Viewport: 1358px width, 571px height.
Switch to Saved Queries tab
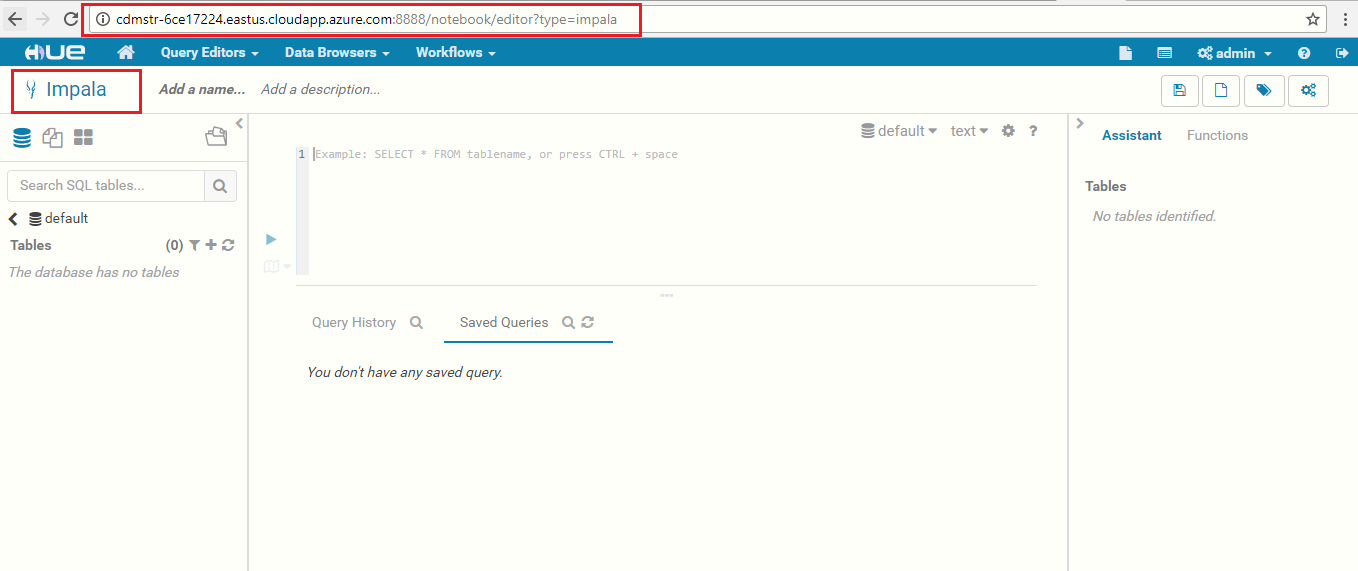504,323
